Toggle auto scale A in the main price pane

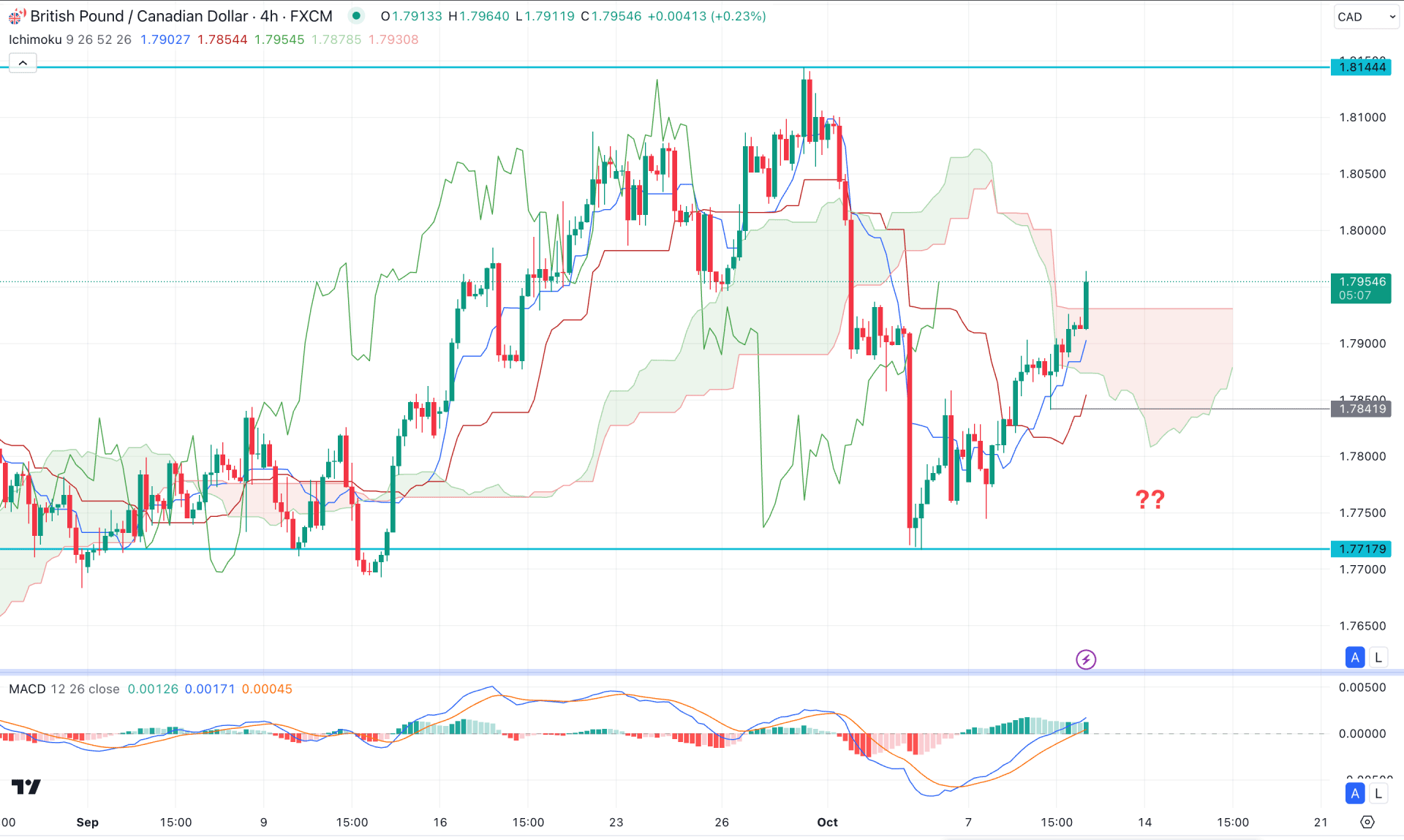tap(1355, 657)
